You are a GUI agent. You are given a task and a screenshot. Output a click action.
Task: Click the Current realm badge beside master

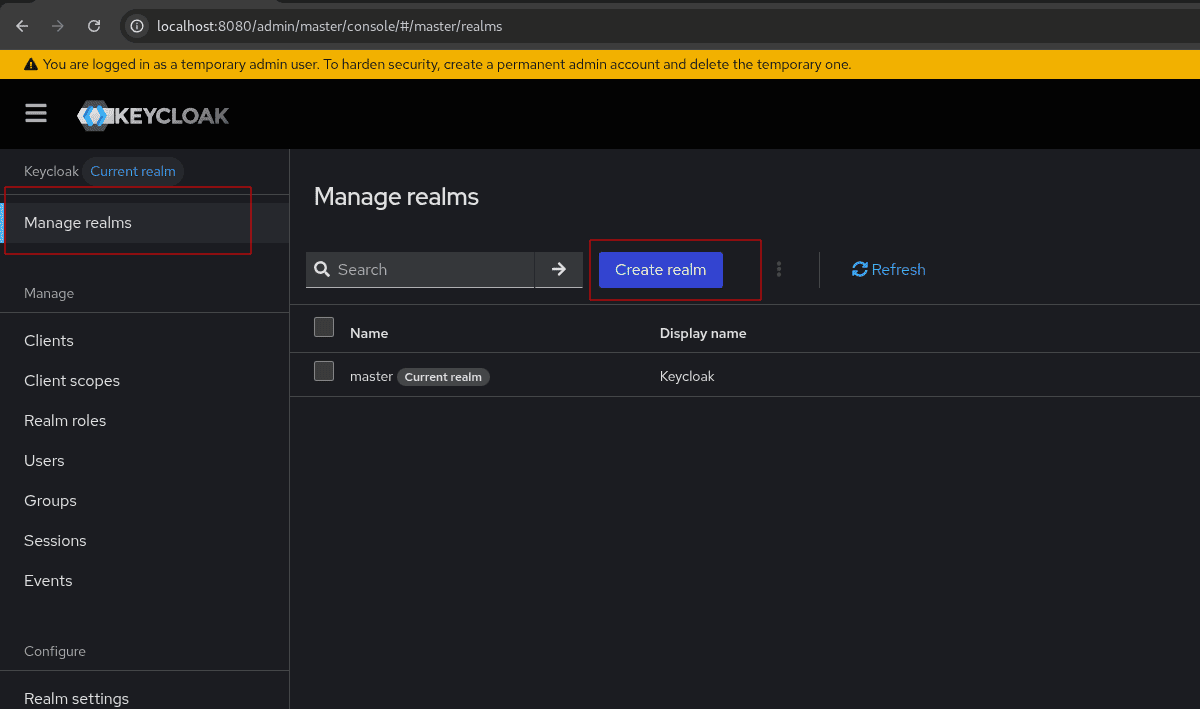tap(443, 377)
